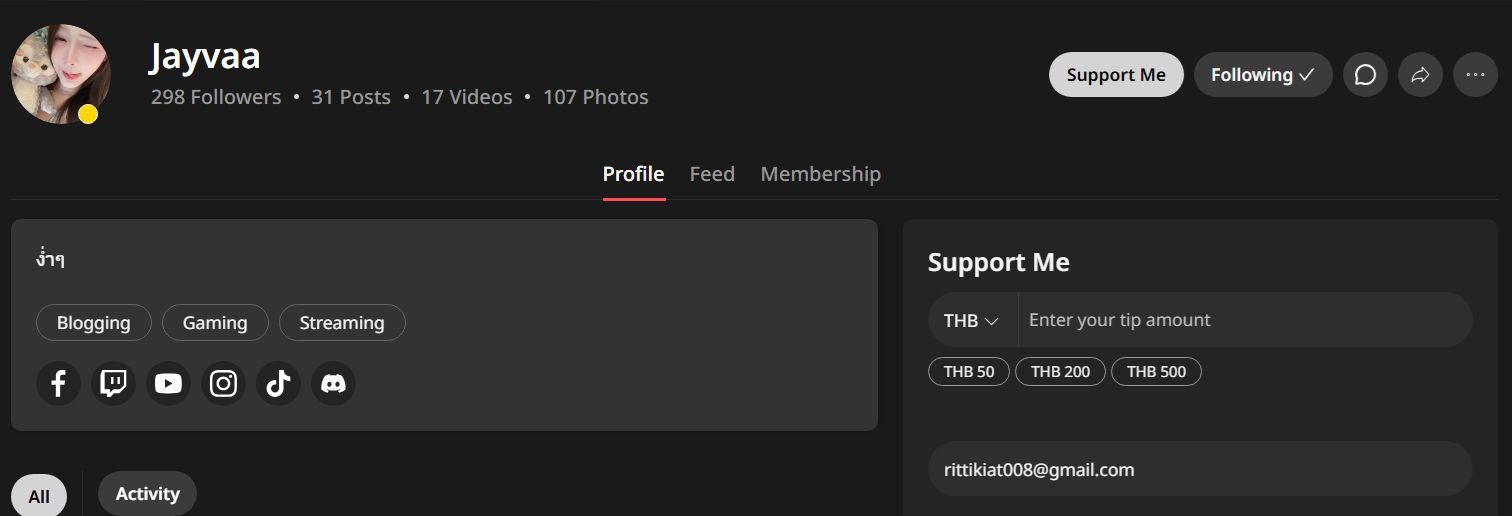Open the TikTok profile icon
This screenshot has height=516, width=1512.
(278, 384)
